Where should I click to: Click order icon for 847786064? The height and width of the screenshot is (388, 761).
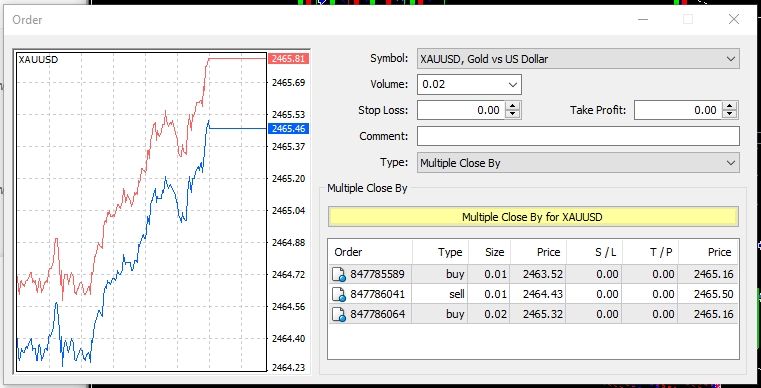click(x=338, y=315)
